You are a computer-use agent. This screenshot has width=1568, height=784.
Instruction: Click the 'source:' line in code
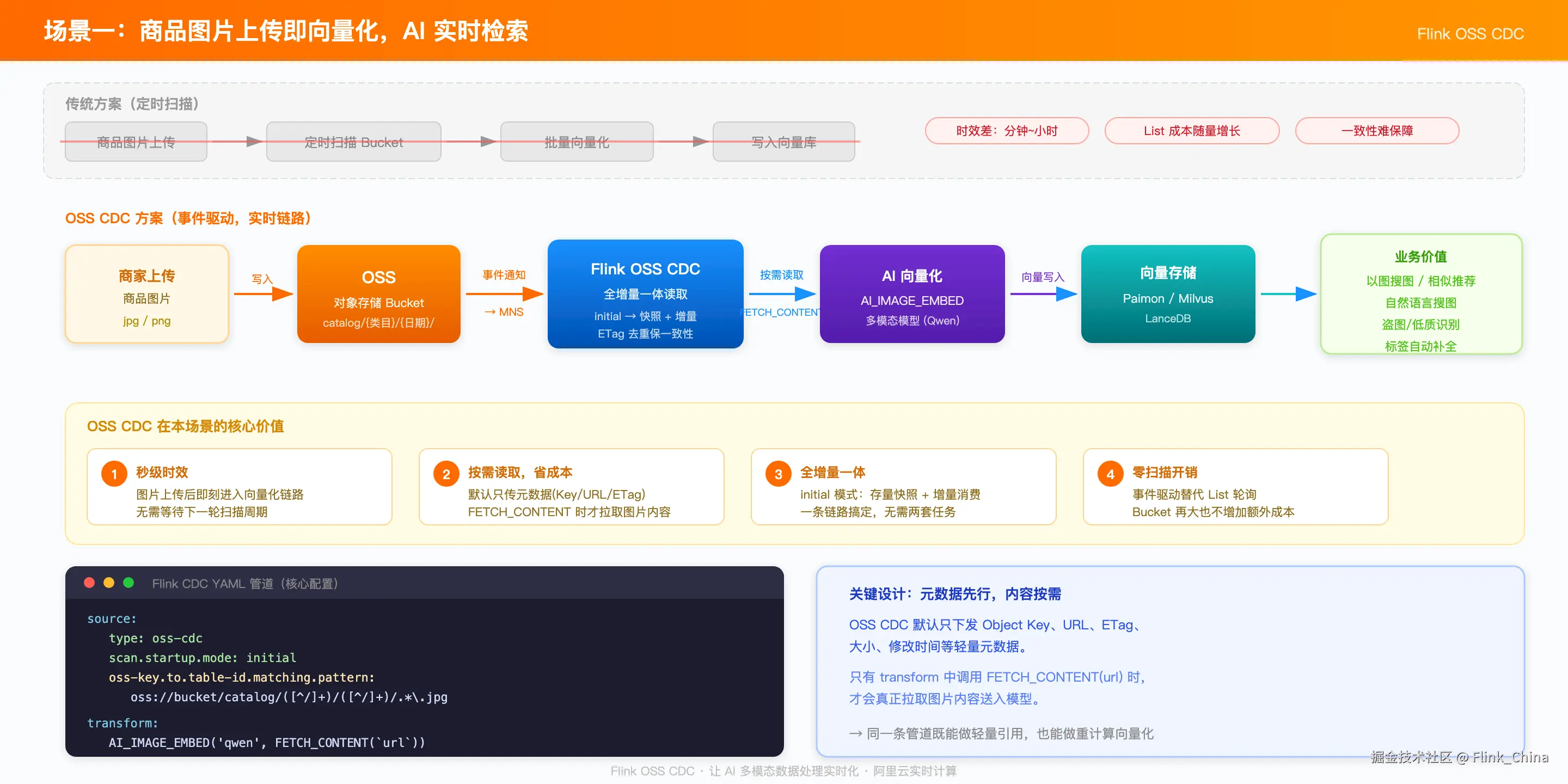click(x=112, y=618)
